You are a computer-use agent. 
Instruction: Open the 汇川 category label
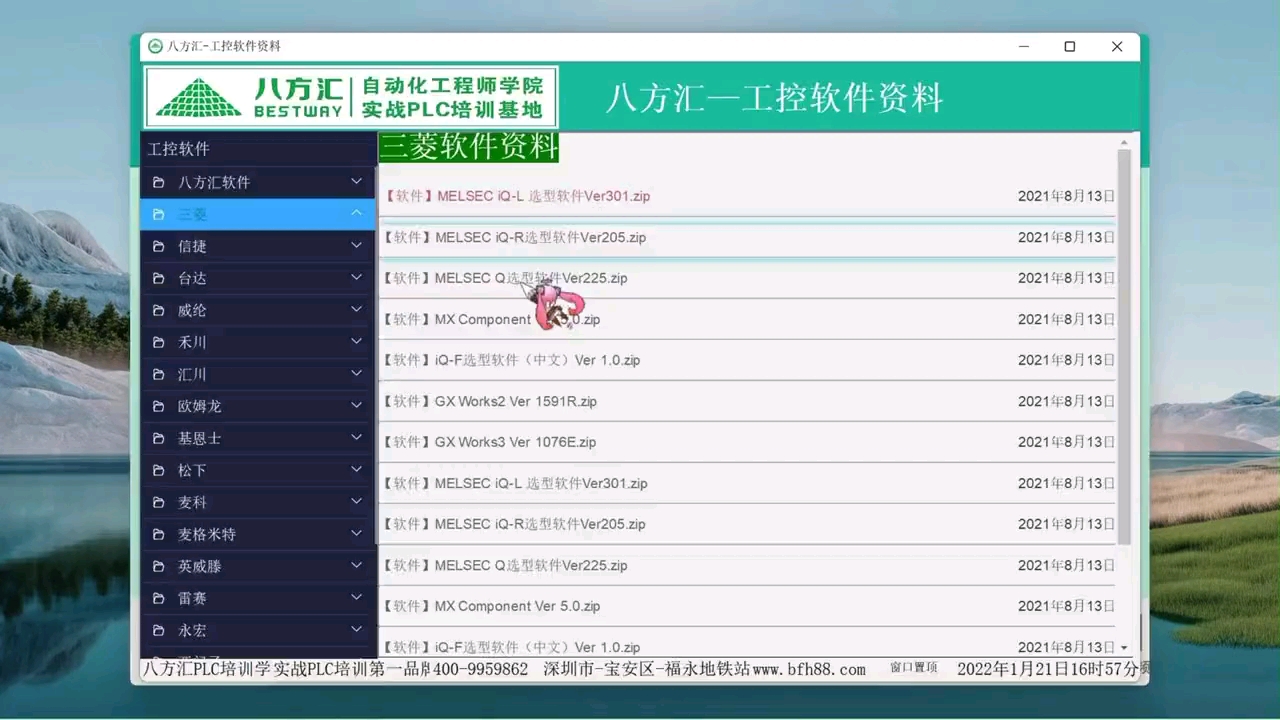pos(192,374)
